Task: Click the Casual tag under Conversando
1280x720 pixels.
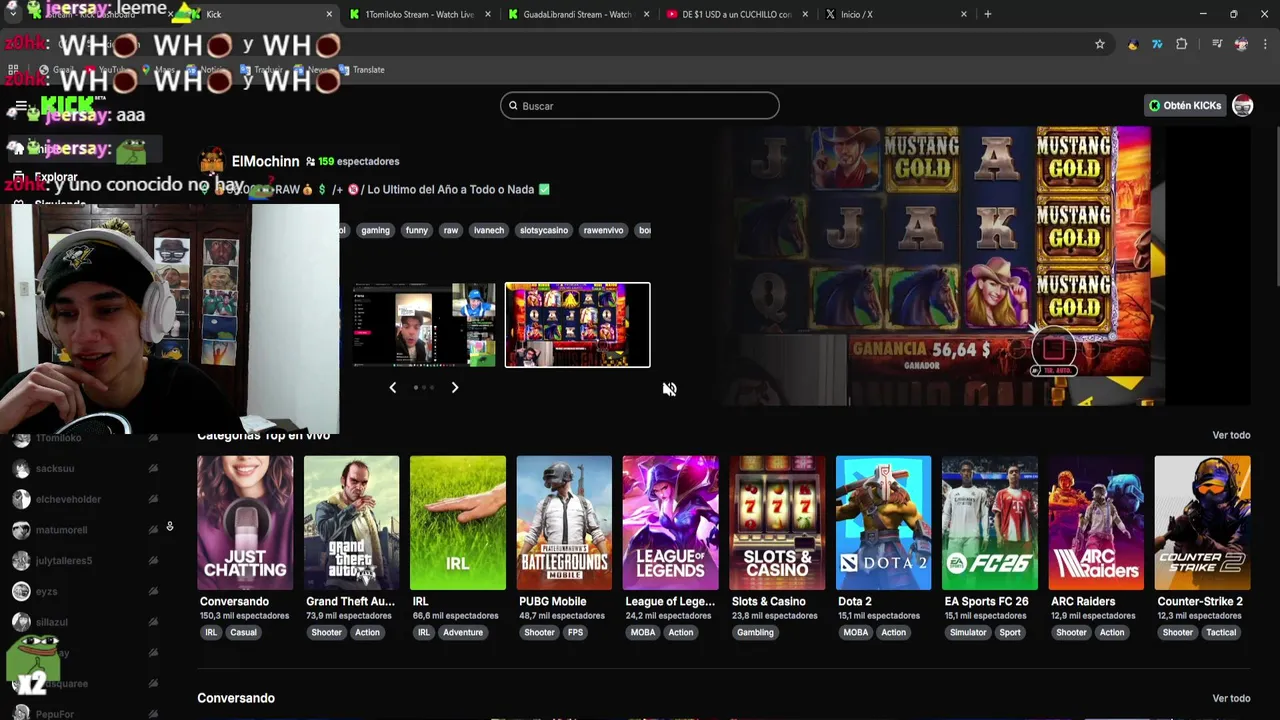Action: pos(243,632)
